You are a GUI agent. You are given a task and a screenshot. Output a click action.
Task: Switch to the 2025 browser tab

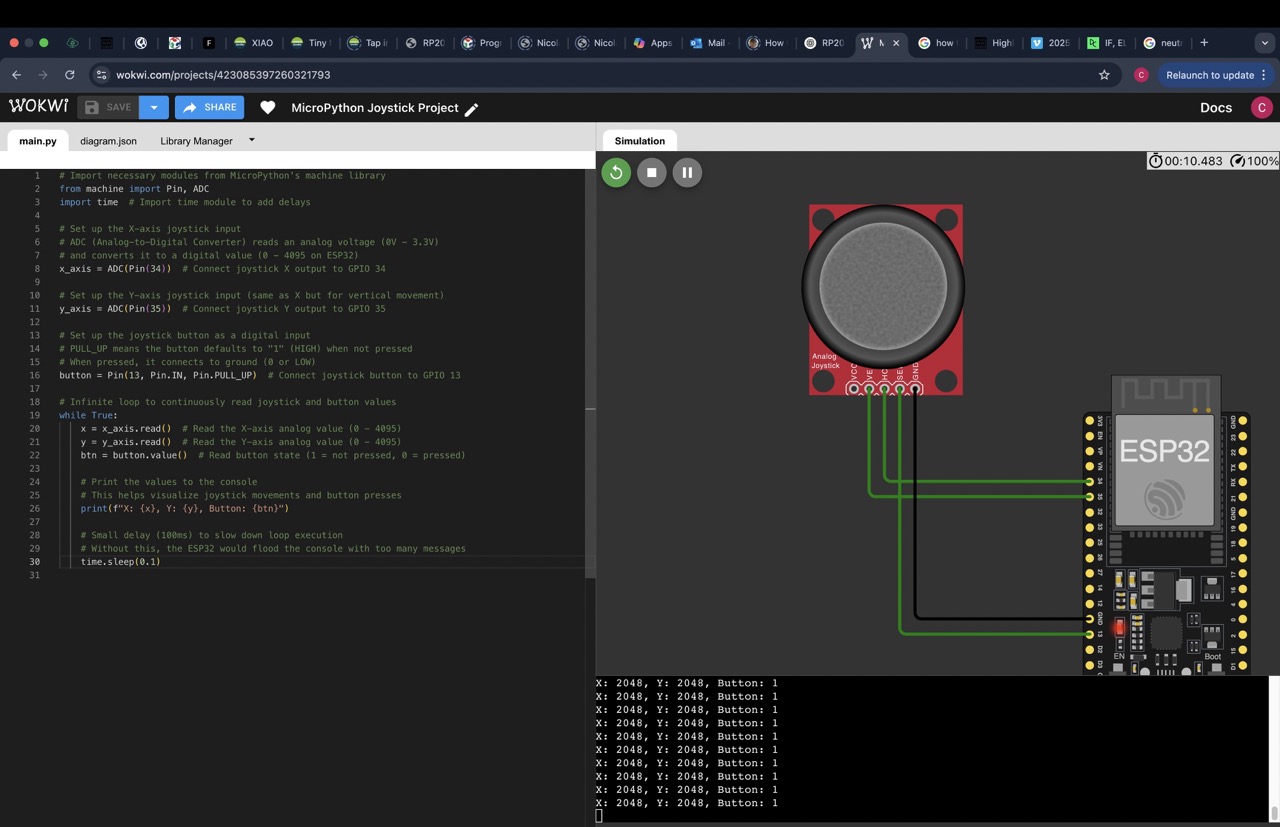(1050, 43)
